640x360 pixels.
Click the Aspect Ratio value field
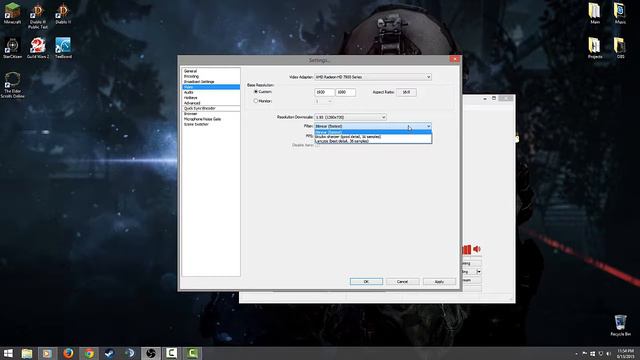(x=406, y=92)
